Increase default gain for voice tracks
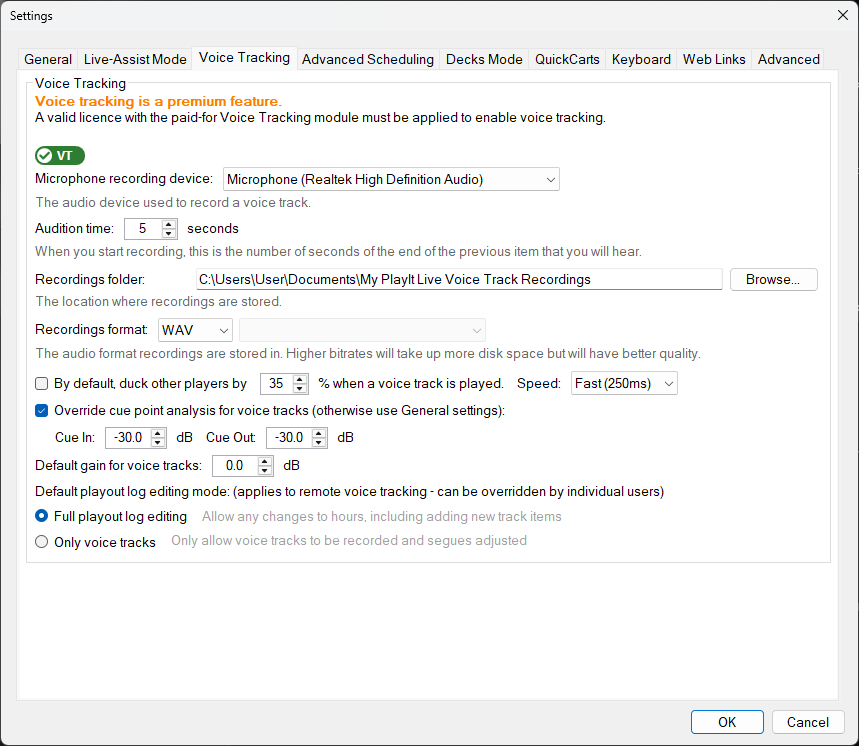The image size is (859, 746). [x=265, y=461]
